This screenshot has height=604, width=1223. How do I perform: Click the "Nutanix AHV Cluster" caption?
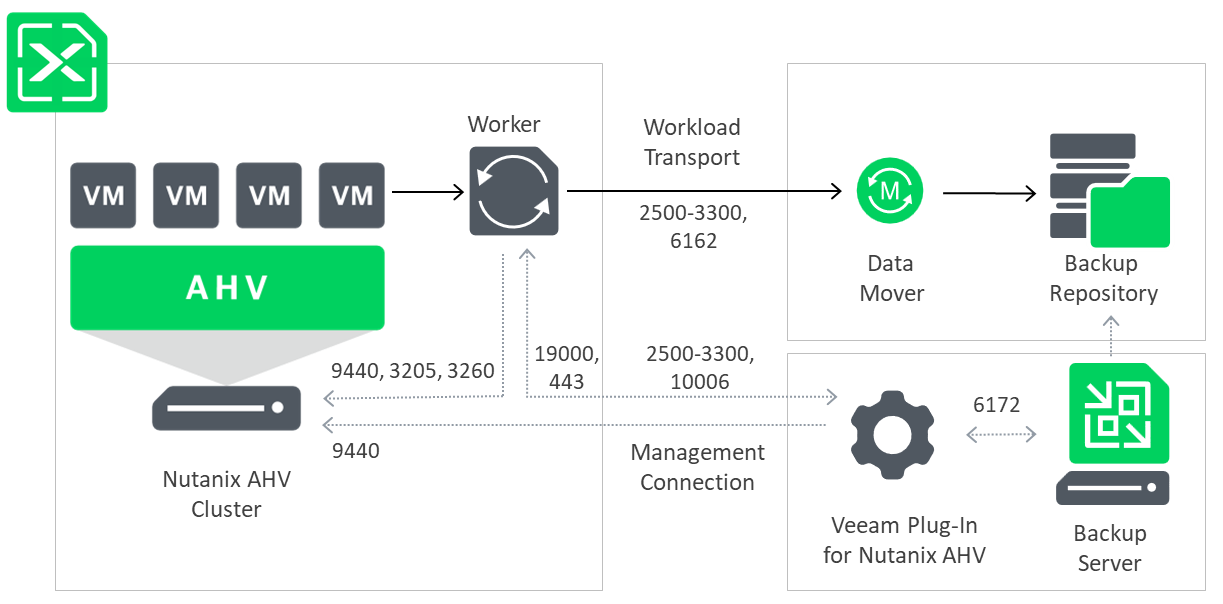click(227, 494)
